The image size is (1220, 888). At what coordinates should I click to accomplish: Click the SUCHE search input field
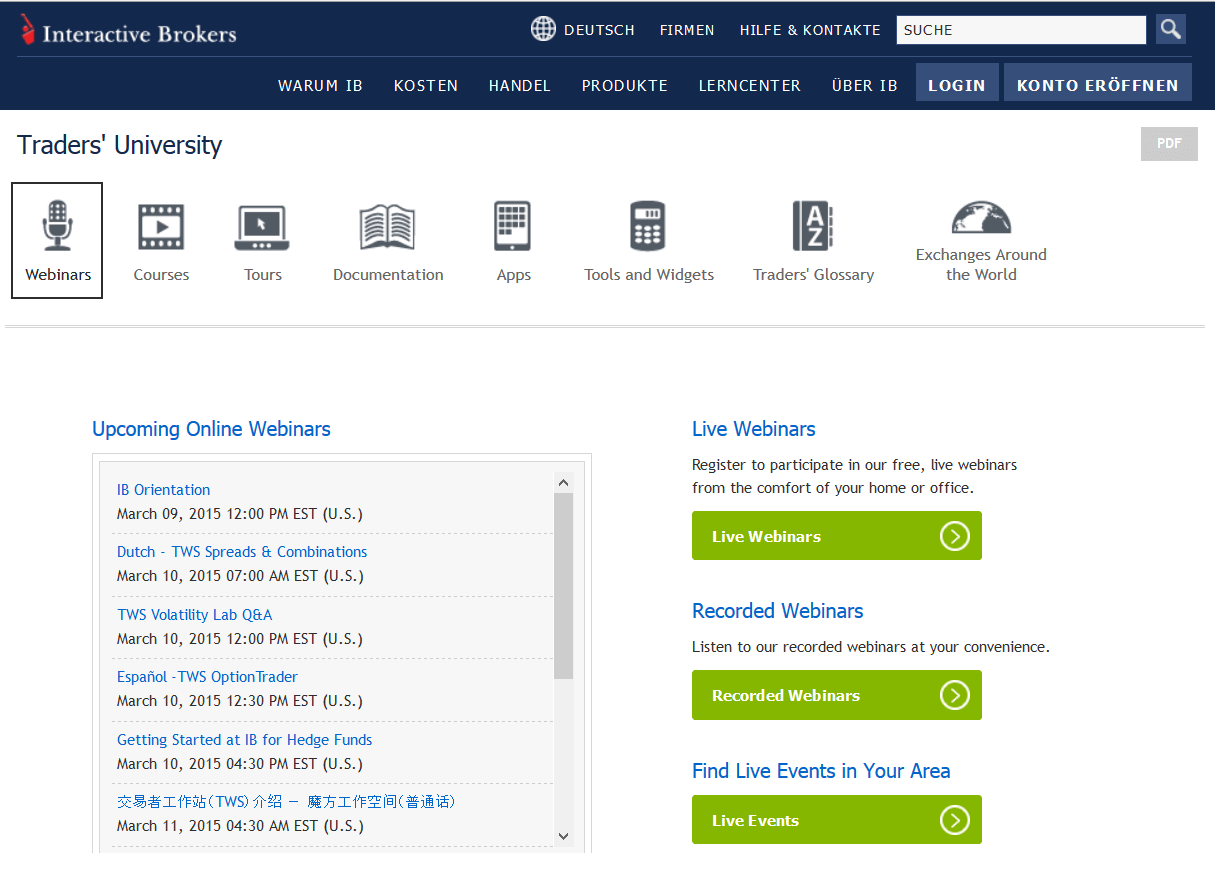pyautogui.click(x=1021, y=30)
